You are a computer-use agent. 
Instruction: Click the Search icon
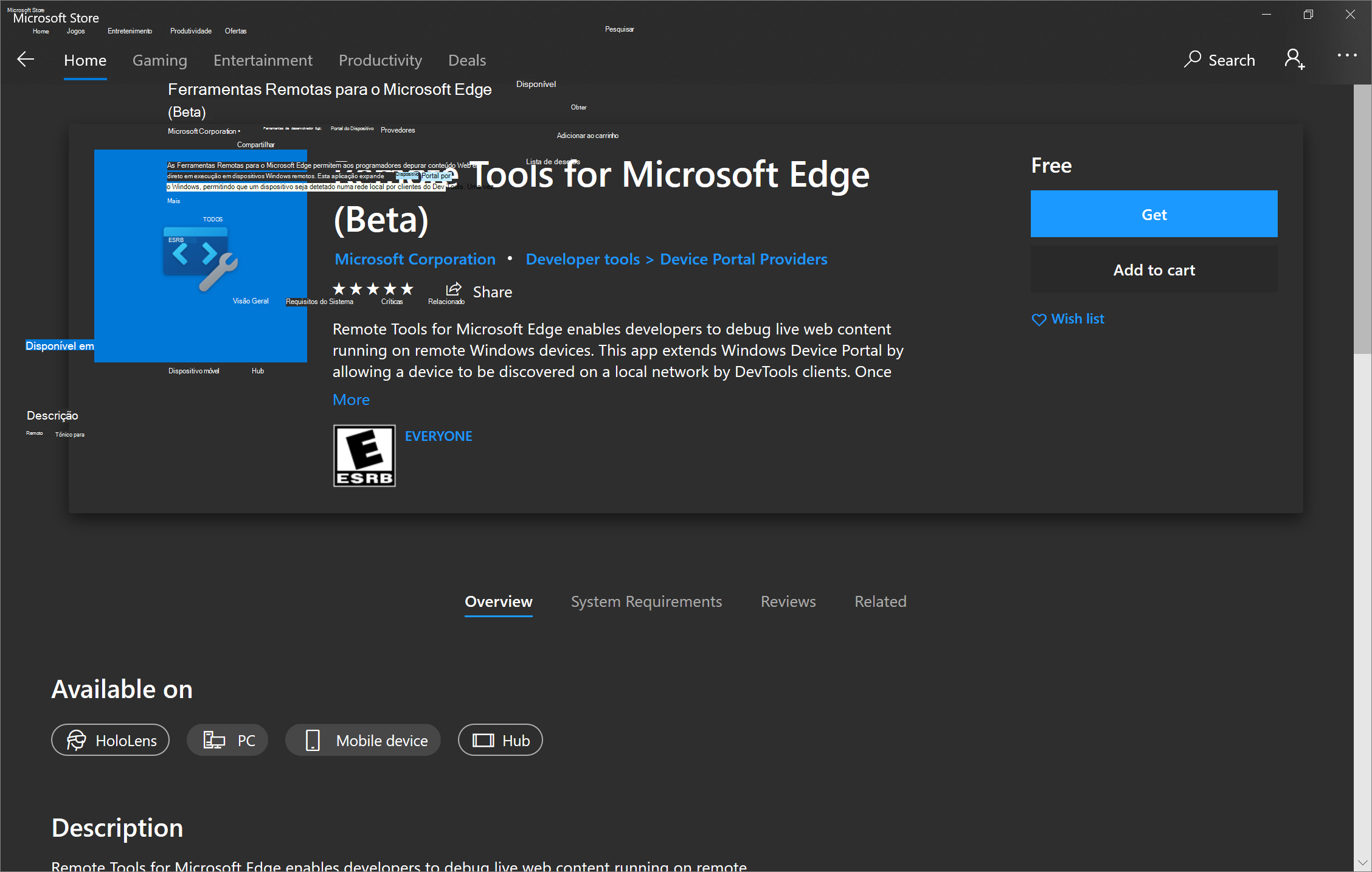coord(1194,60)
